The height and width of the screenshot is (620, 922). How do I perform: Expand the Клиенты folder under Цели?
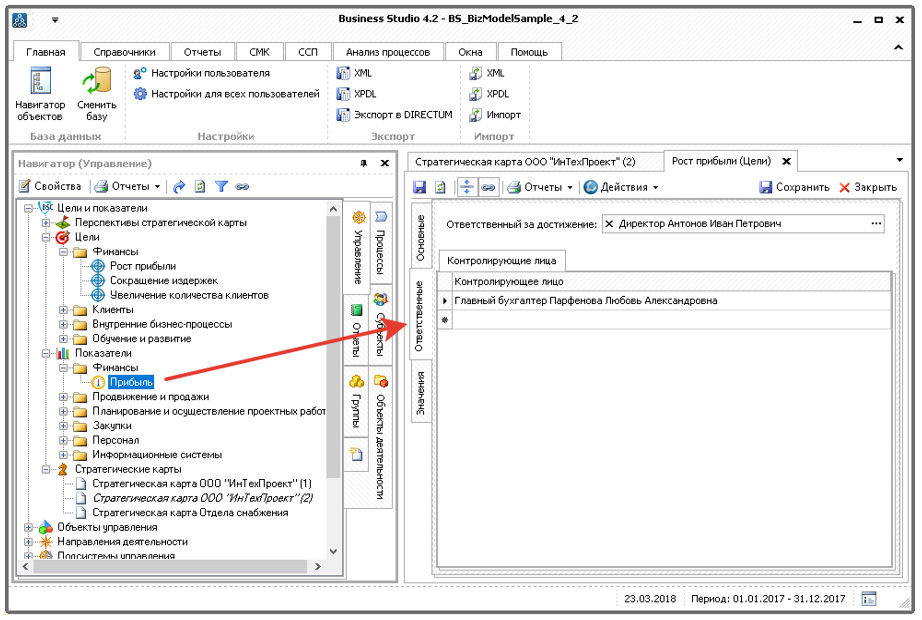point(63,310)
